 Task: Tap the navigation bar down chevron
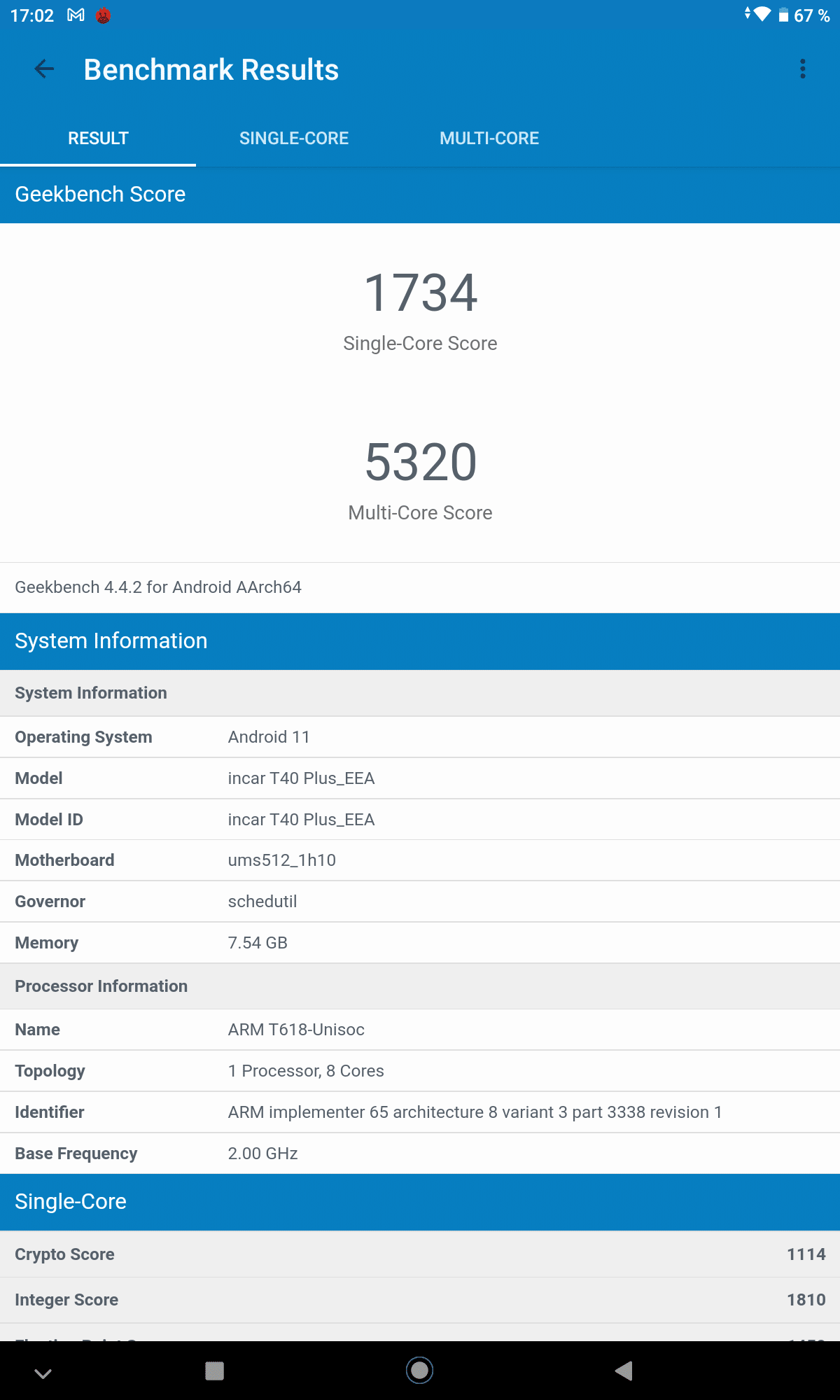pos(43,1373)
